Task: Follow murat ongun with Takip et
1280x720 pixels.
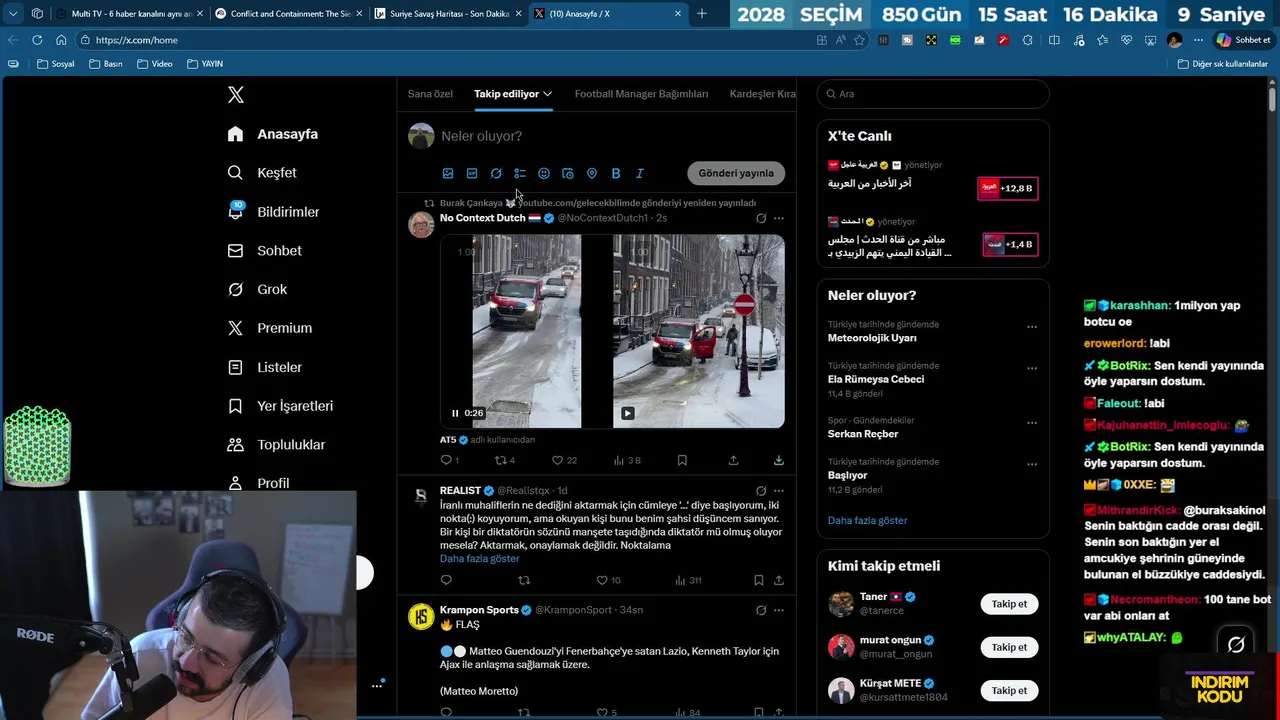Action: (1009, 647)
